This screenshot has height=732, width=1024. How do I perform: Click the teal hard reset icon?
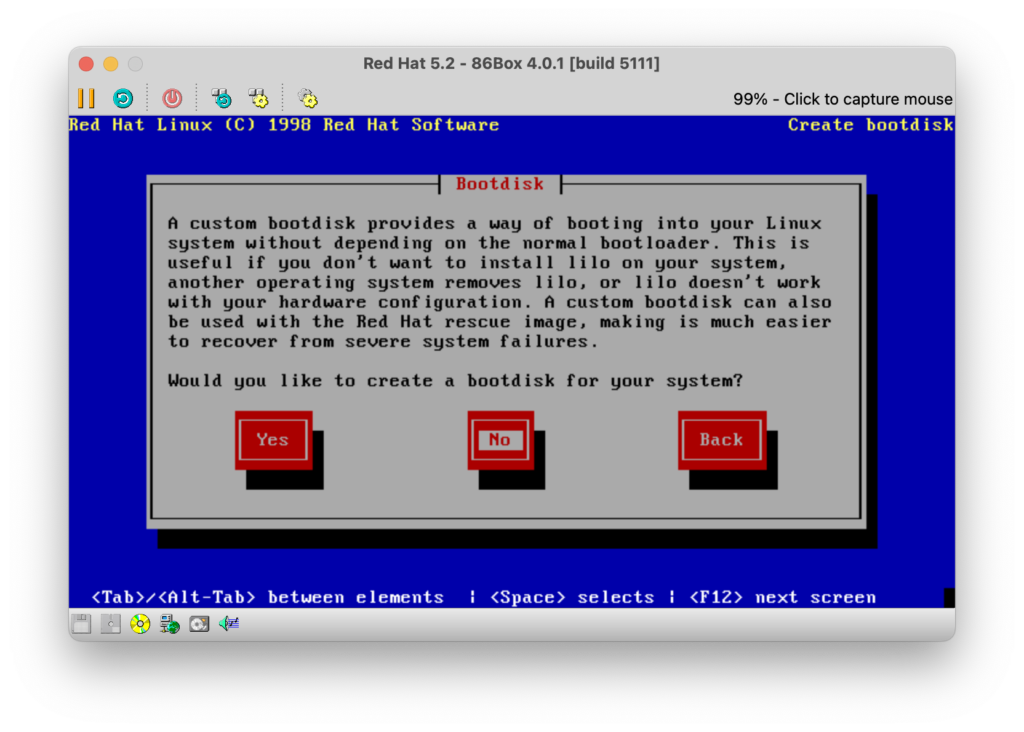point(123,99)
